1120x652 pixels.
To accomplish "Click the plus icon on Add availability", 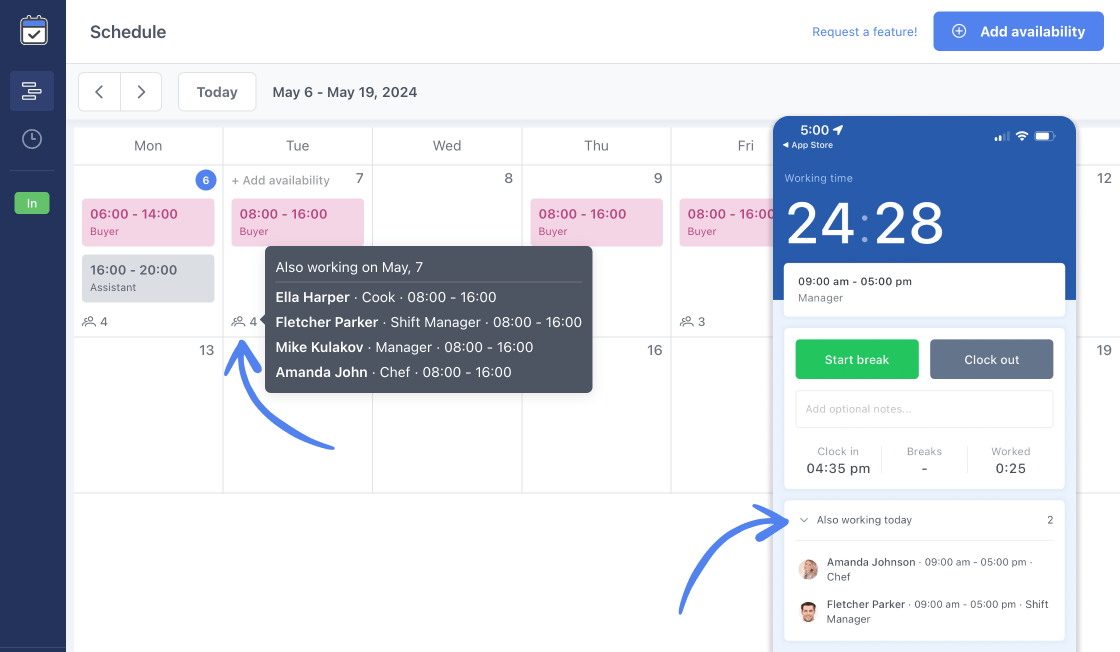I will pyautogui.click(x=958, y=31).
